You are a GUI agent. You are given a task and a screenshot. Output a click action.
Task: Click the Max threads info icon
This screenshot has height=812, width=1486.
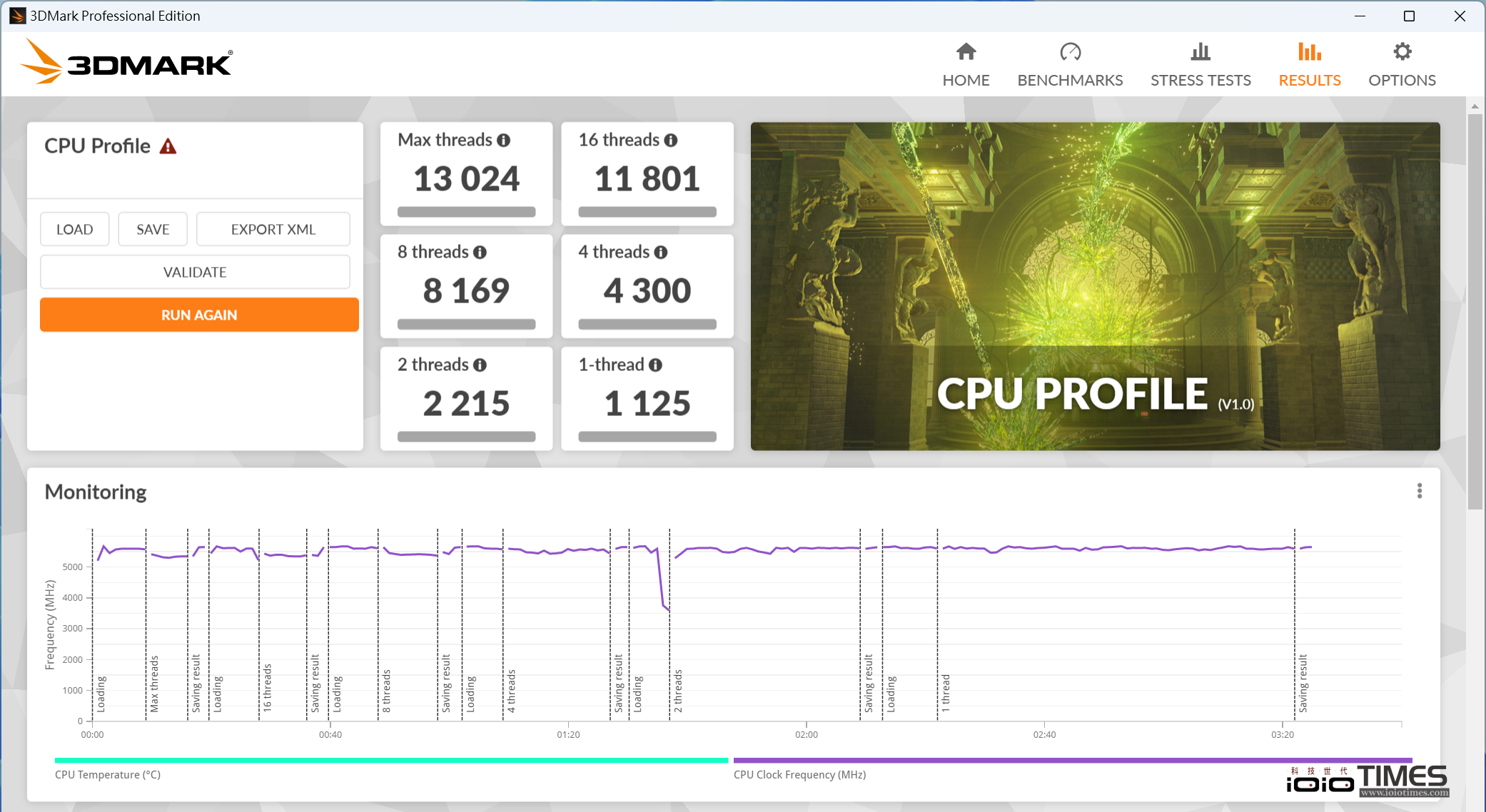(504, 141)
